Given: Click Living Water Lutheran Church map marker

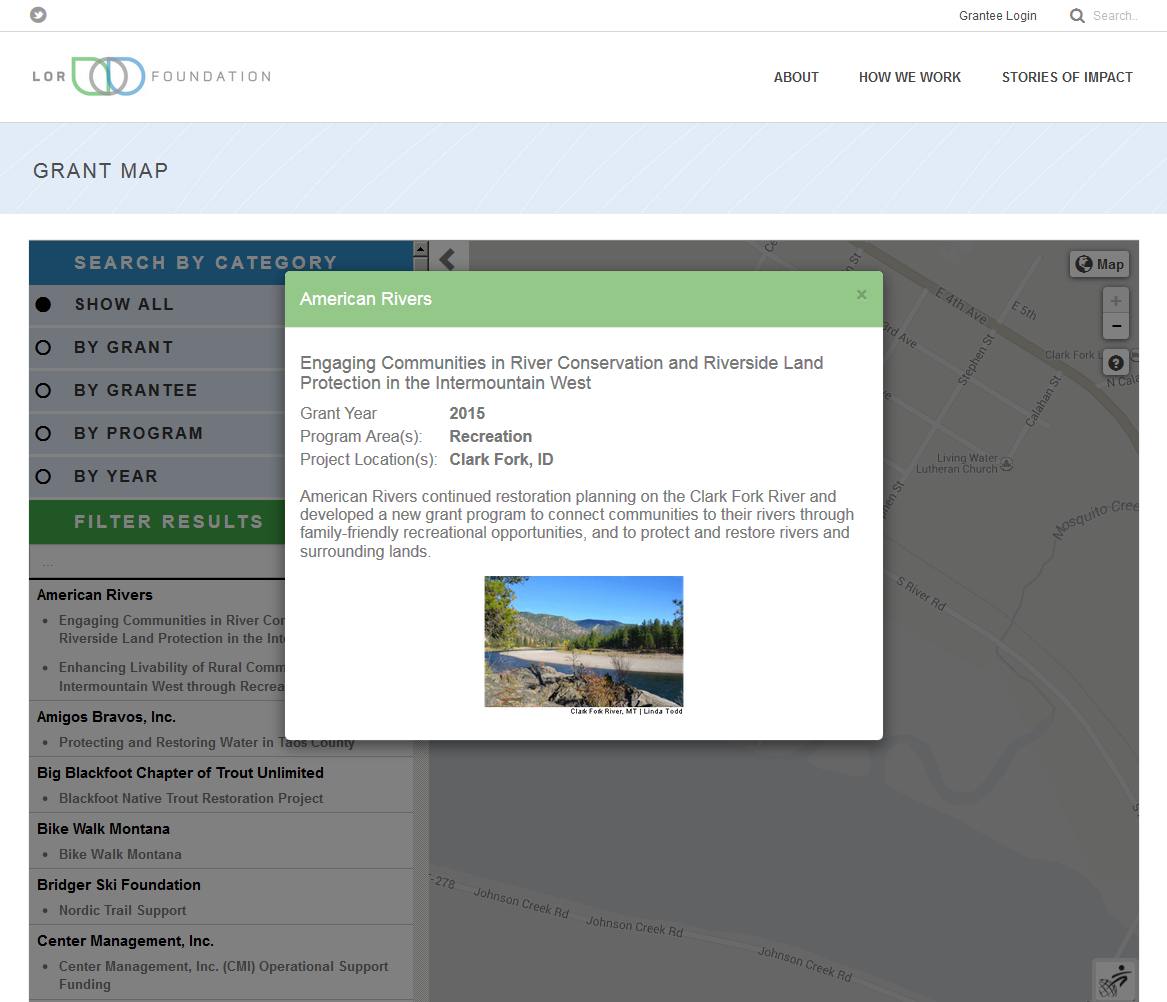Looking at the screenshot, I should pos(1006,464).
